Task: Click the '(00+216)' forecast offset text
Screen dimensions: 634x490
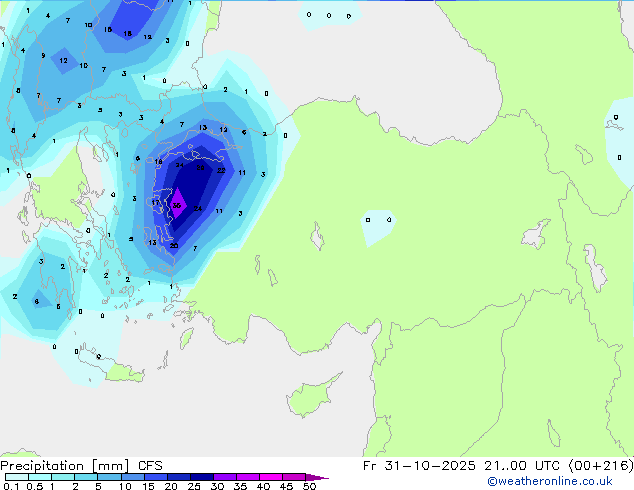Action: tap(601, 466)
